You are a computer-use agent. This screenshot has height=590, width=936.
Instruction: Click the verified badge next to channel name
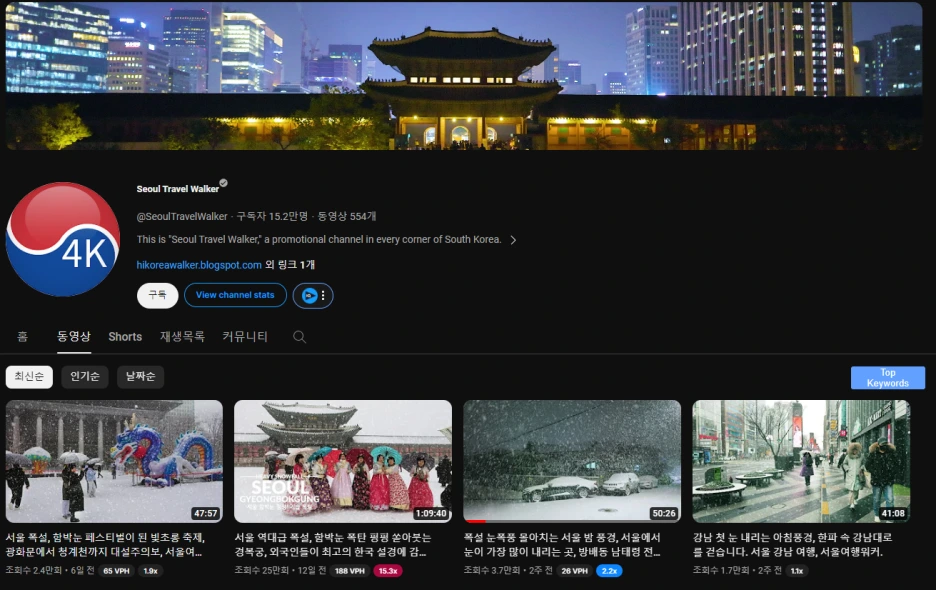pyautogui.click(x=223, y=183)
